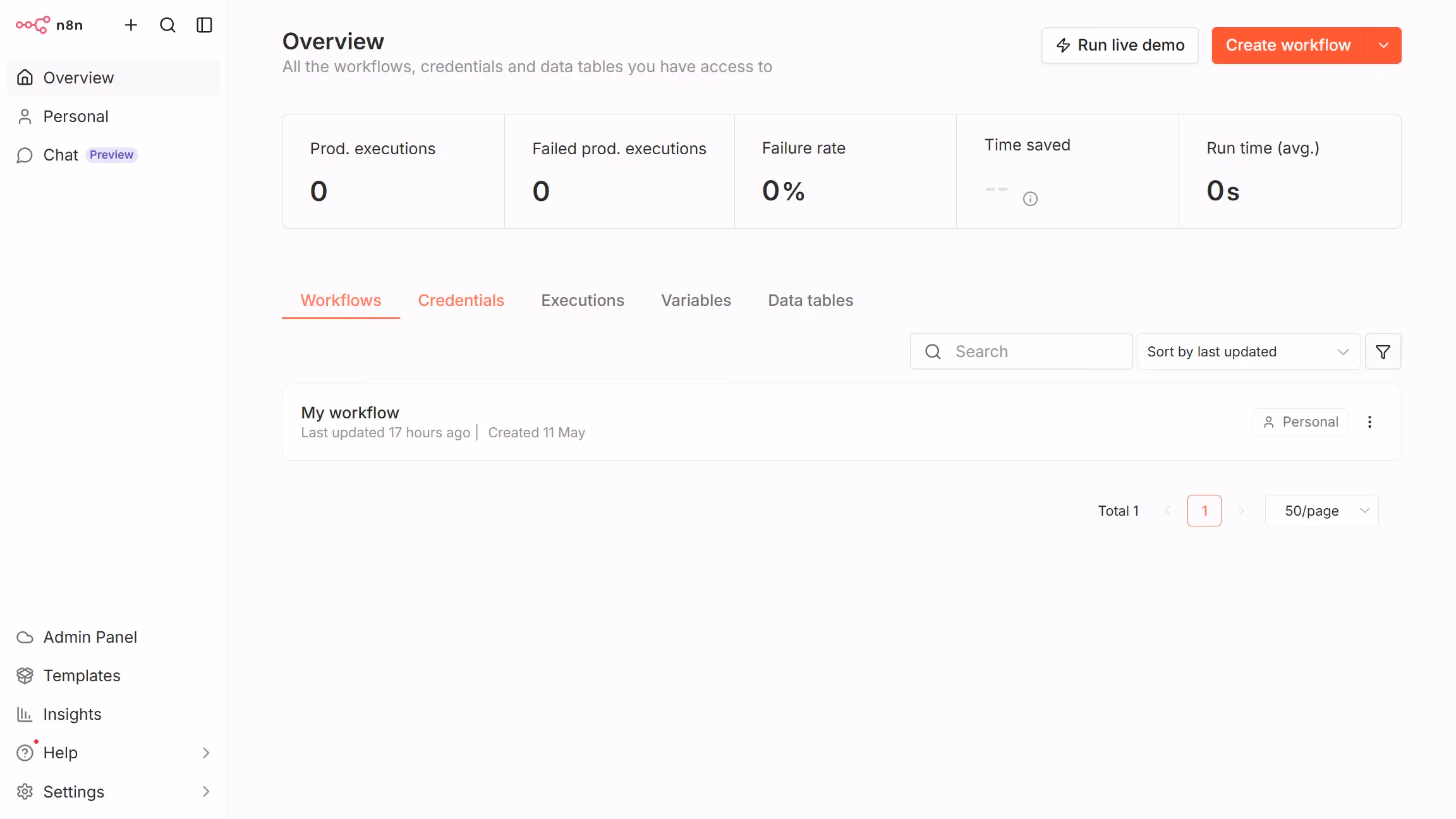Click the Personal user icon in sidebar

(25, 116)
